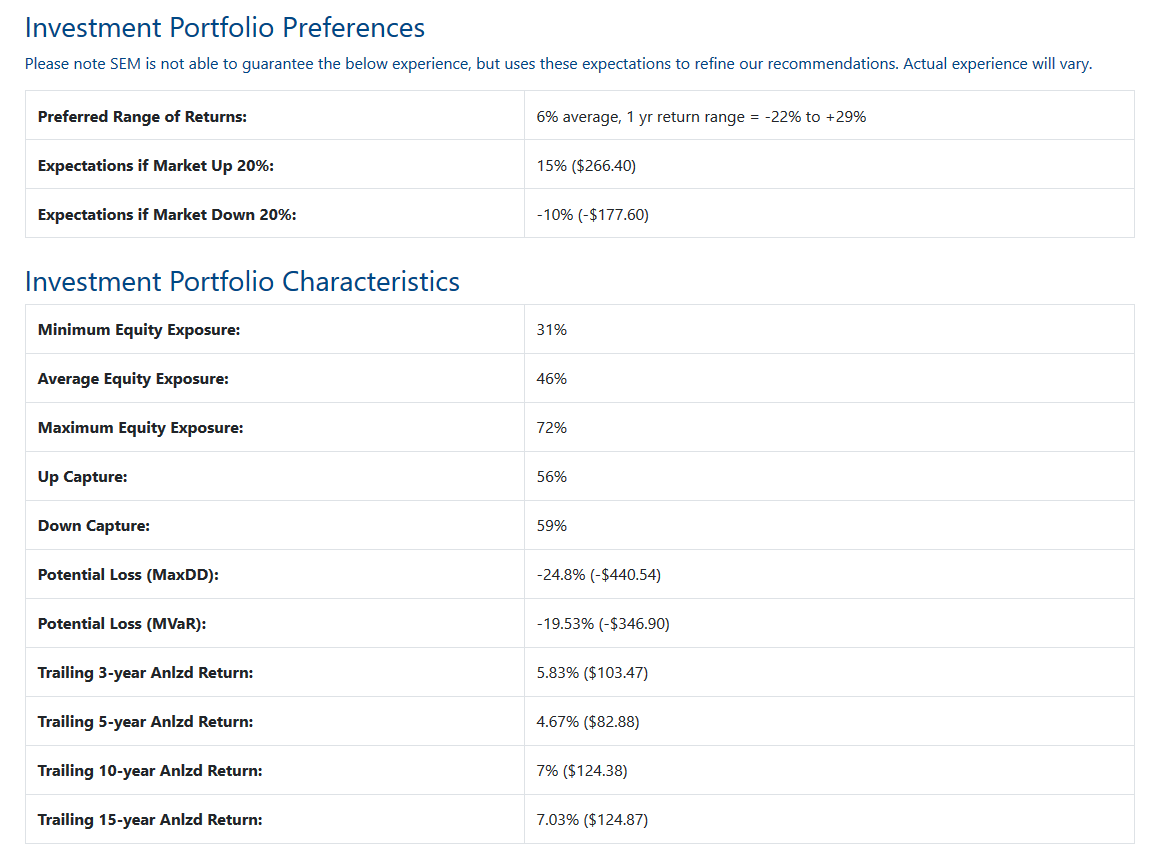
Task: Click the Potential Loss (MaxDD) label
Action: coord(129,574)
